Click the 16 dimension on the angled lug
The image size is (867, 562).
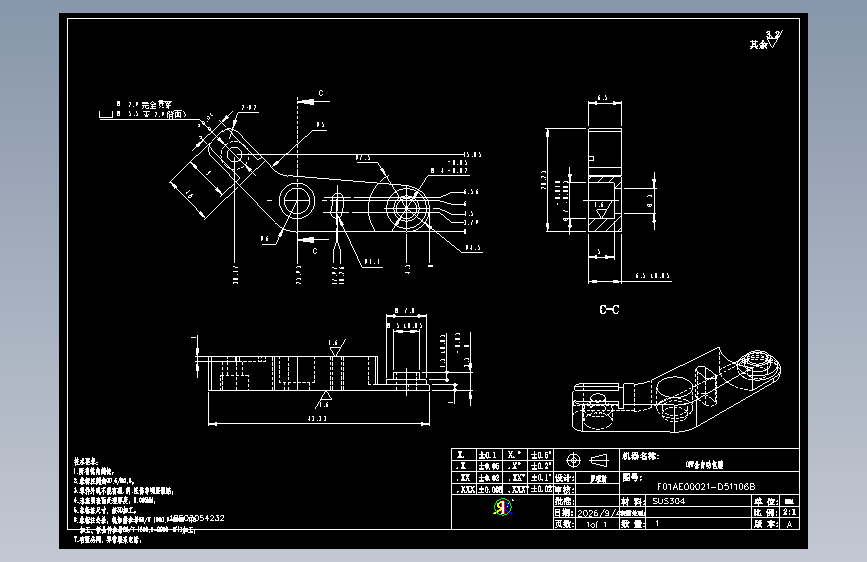pos(189,195)
